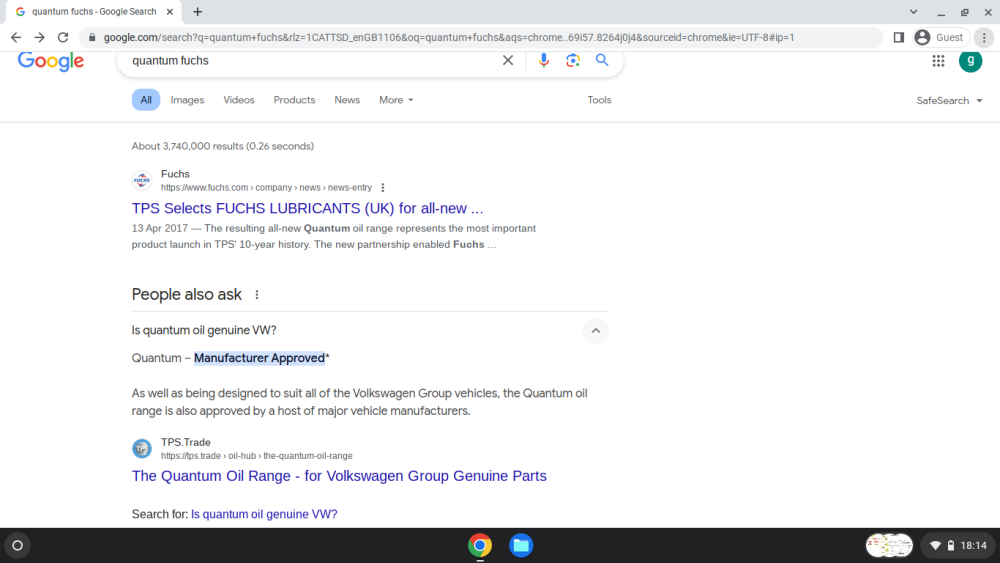Reload the current page
1000x563 pixels.
pyautogui.click(x=63, y=38)
